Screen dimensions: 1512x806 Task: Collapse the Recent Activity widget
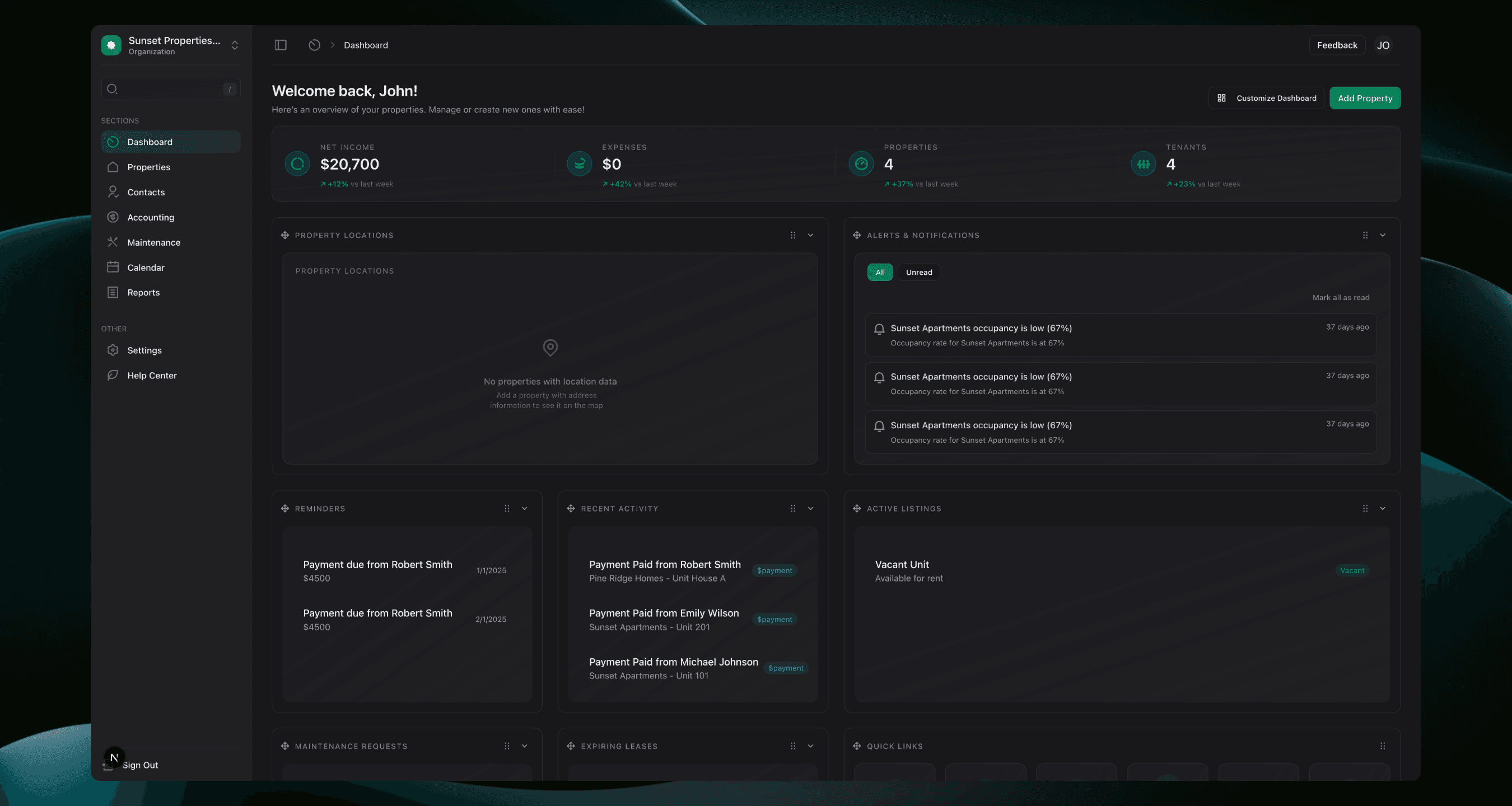810,509
